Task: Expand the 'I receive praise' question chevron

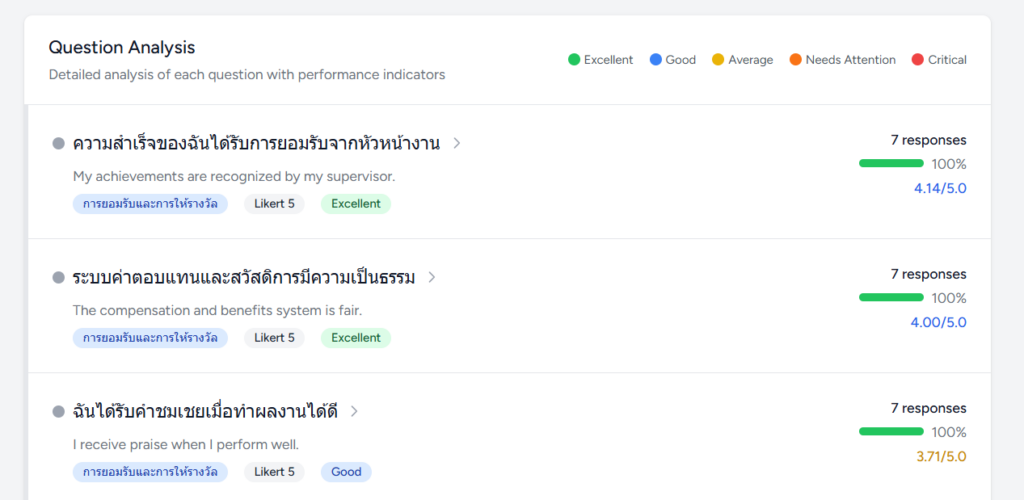Action: (x=354, y=411)
